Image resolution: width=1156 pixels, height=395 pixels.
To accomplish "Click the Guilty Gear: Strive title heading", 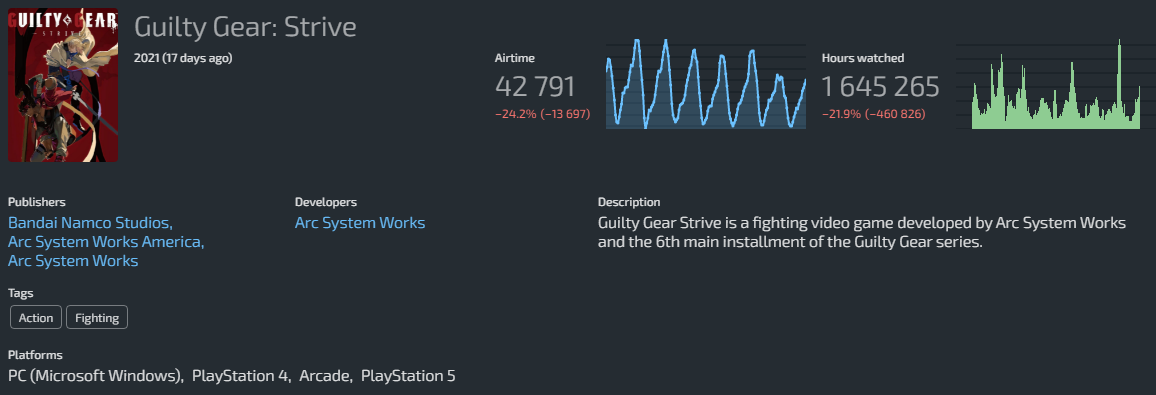I will pos(245,27).
